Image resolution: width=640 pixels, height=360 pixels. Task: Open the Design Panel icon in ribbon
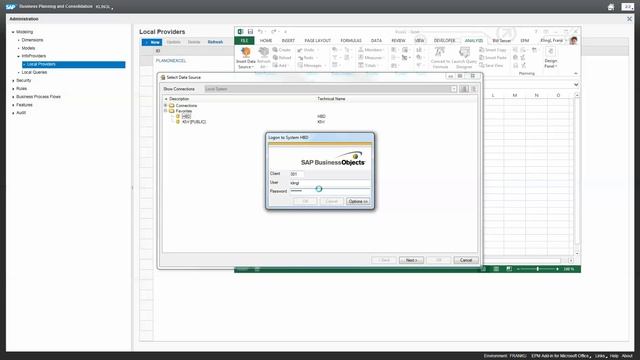(x=550, y=51)
